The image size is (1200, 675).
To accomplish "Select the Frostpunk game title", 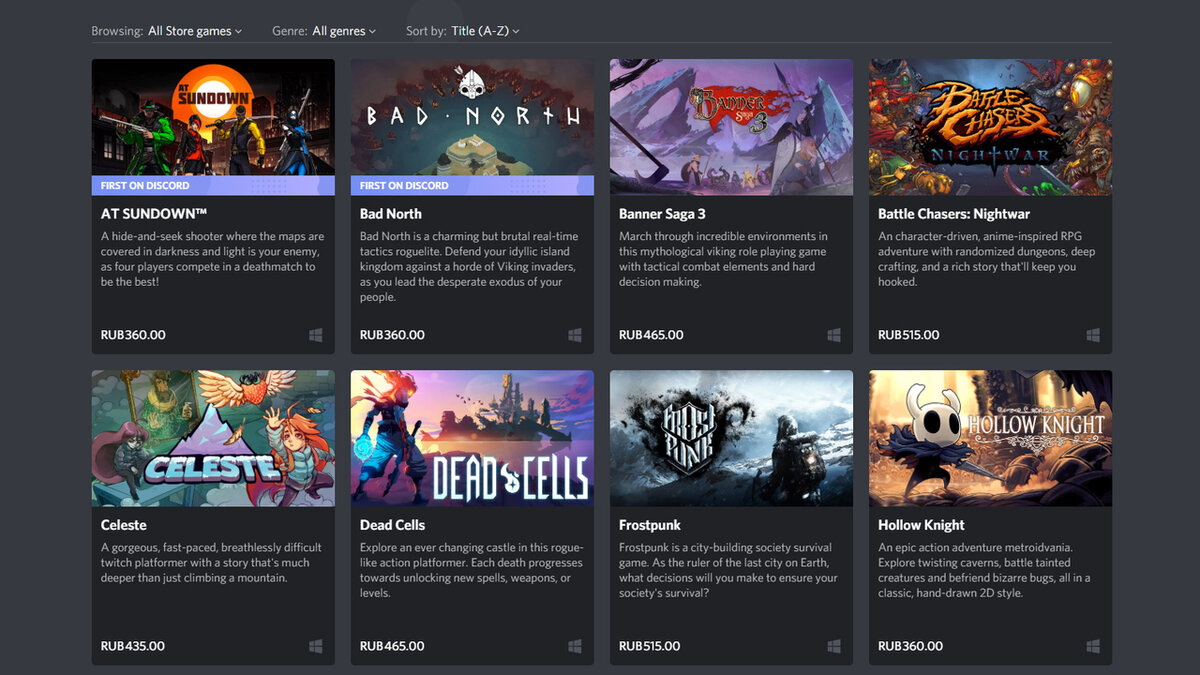I will coord(651,525).
